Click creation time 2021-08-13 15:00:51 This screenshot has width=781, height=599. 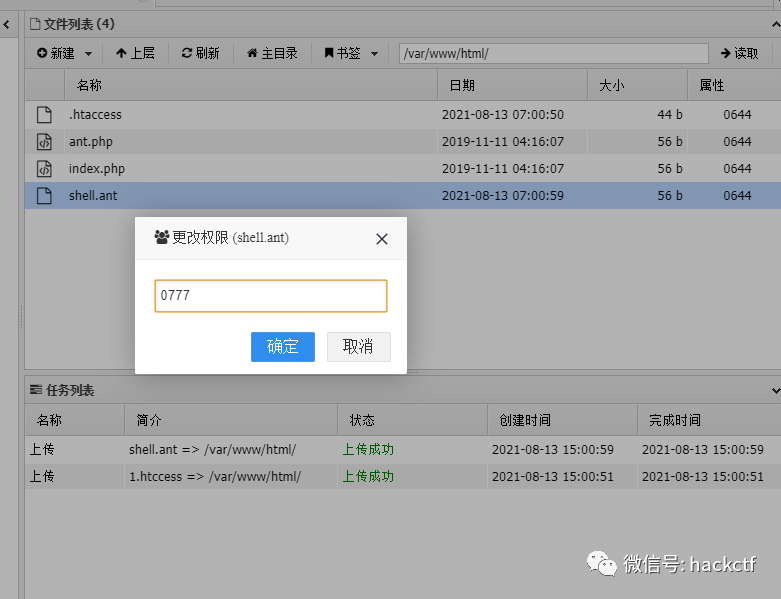[553, 477]
